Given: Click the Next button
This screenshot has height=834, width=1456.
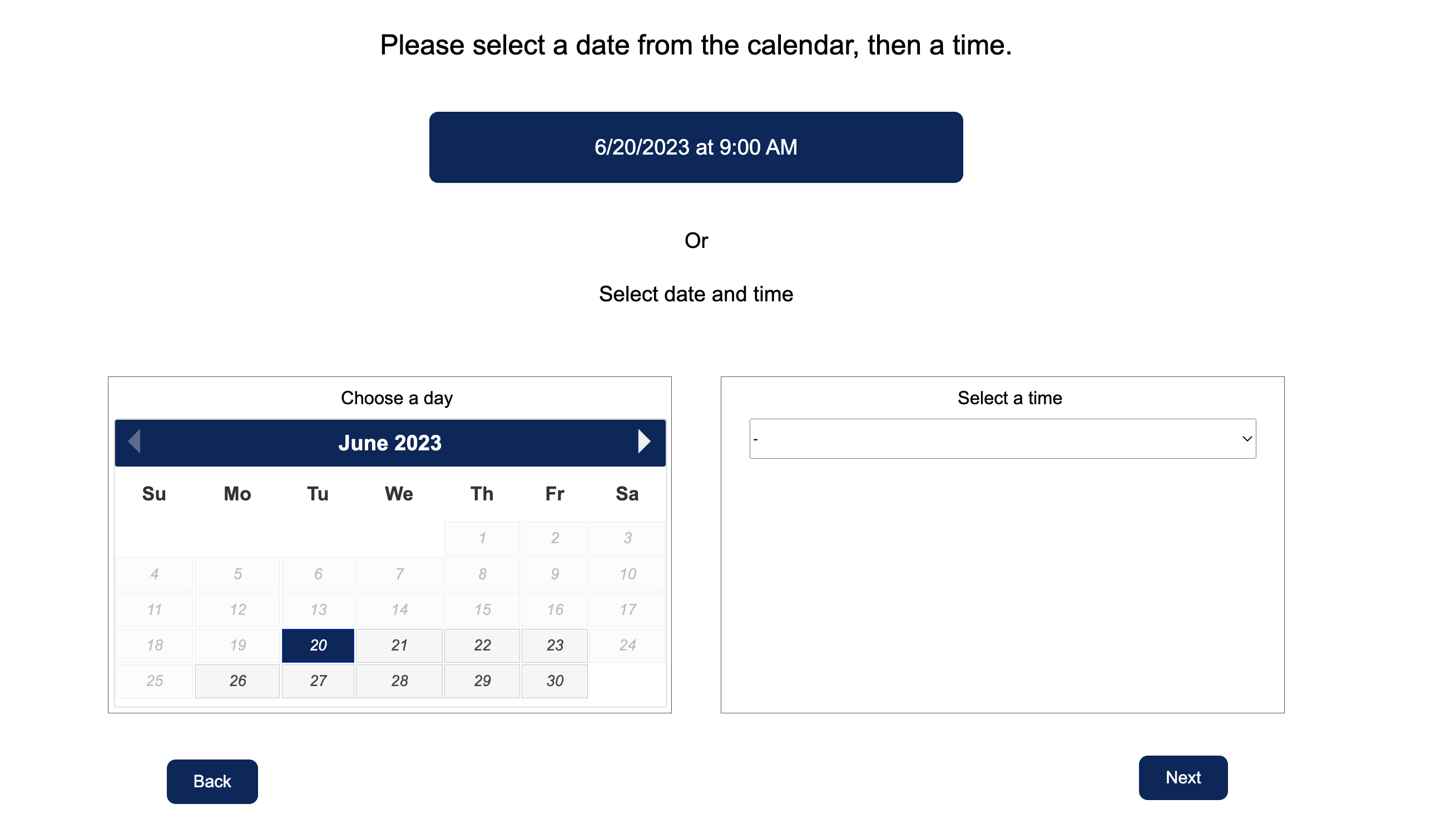Looking at the screenshot, I should [x=1182, y=777].
